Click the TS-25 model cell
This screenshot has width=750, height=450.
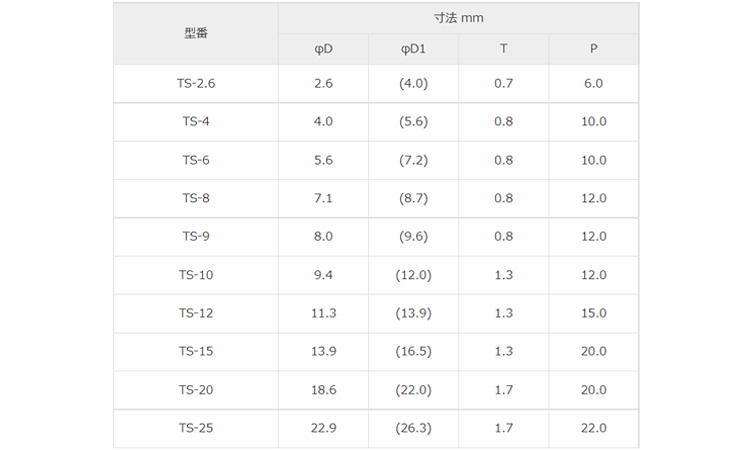[196, 428]
